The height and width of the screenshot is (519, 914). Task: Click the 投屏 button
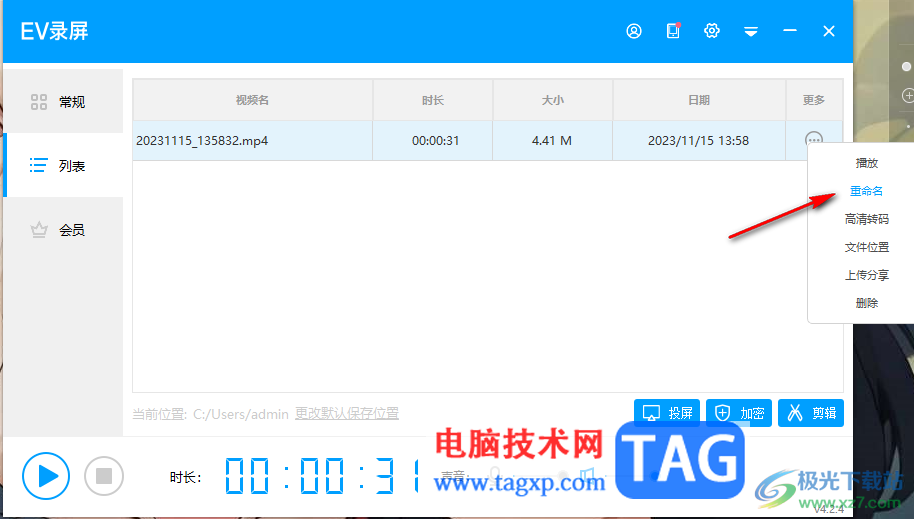[x=667, y=413]
